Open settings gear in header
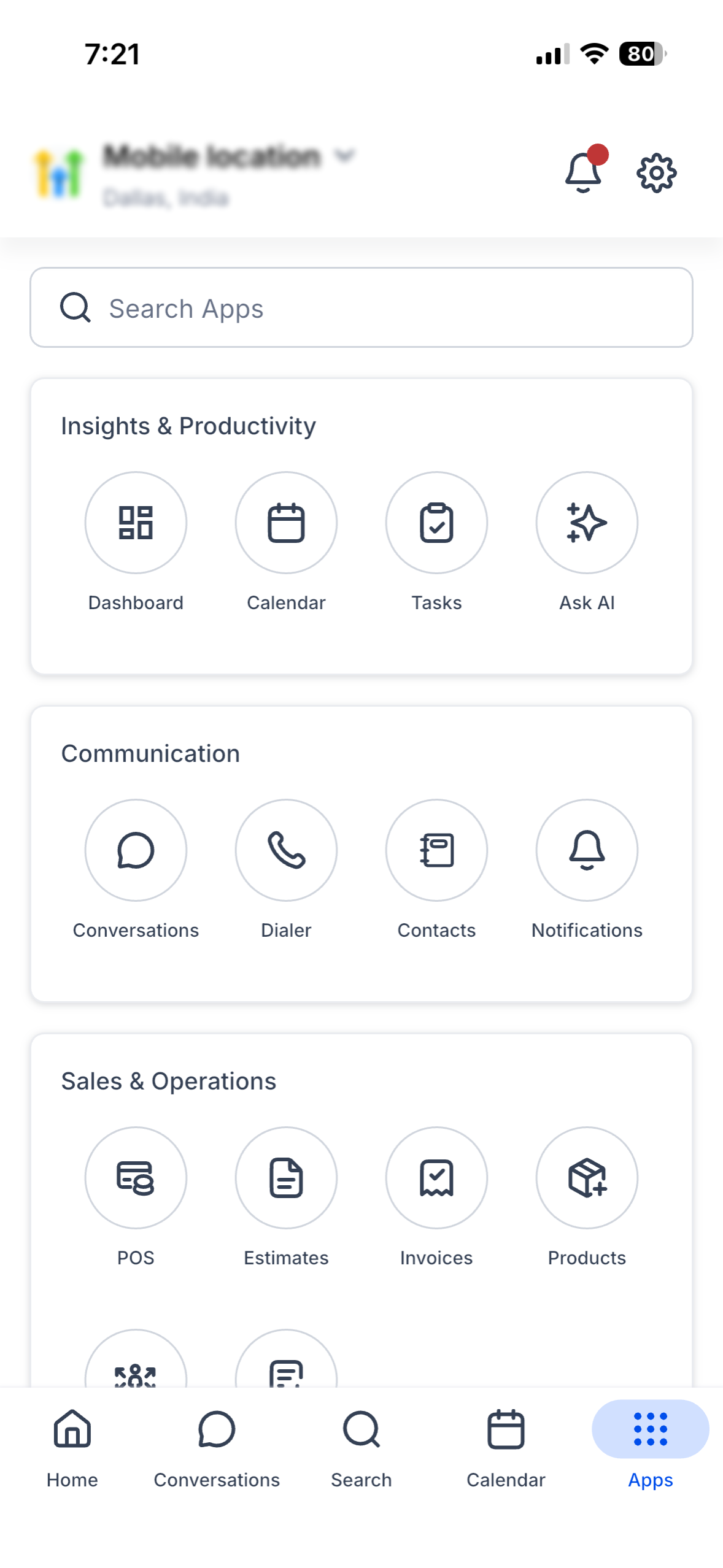 [x=656, y=173]
